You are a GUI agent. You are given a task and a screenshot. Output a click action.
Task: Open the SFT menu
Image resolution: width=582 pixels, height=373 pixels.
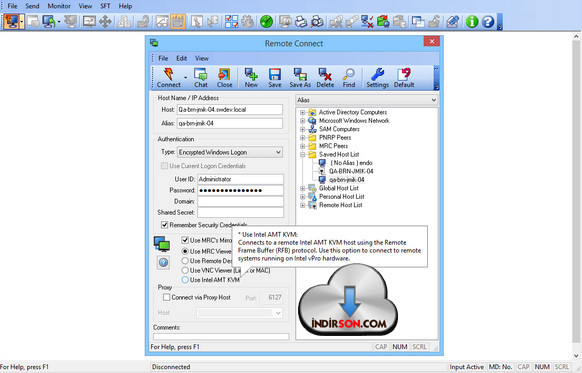pyautogui.click(x=105, y=6)
